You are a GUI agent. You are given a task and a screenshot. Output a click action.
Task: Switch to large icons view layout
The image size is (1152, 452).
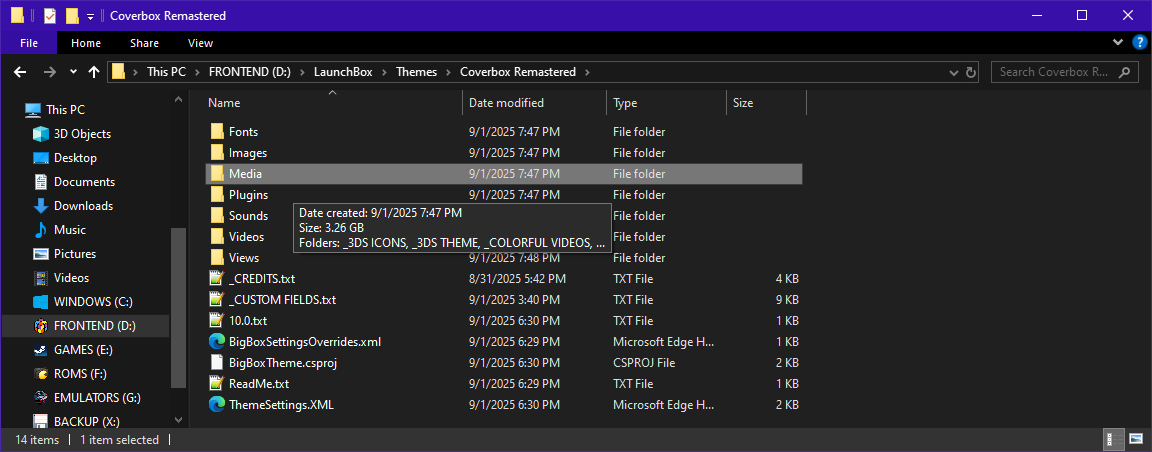pos(1134,440)
